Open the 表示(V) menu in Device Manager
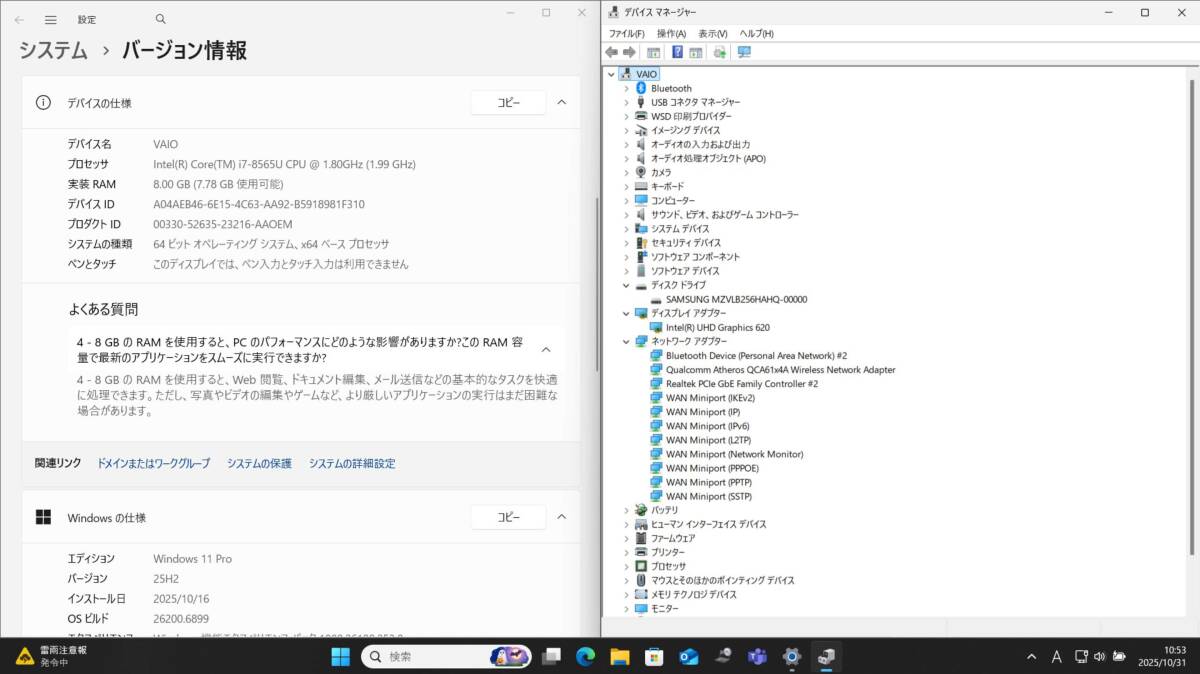 713,33
